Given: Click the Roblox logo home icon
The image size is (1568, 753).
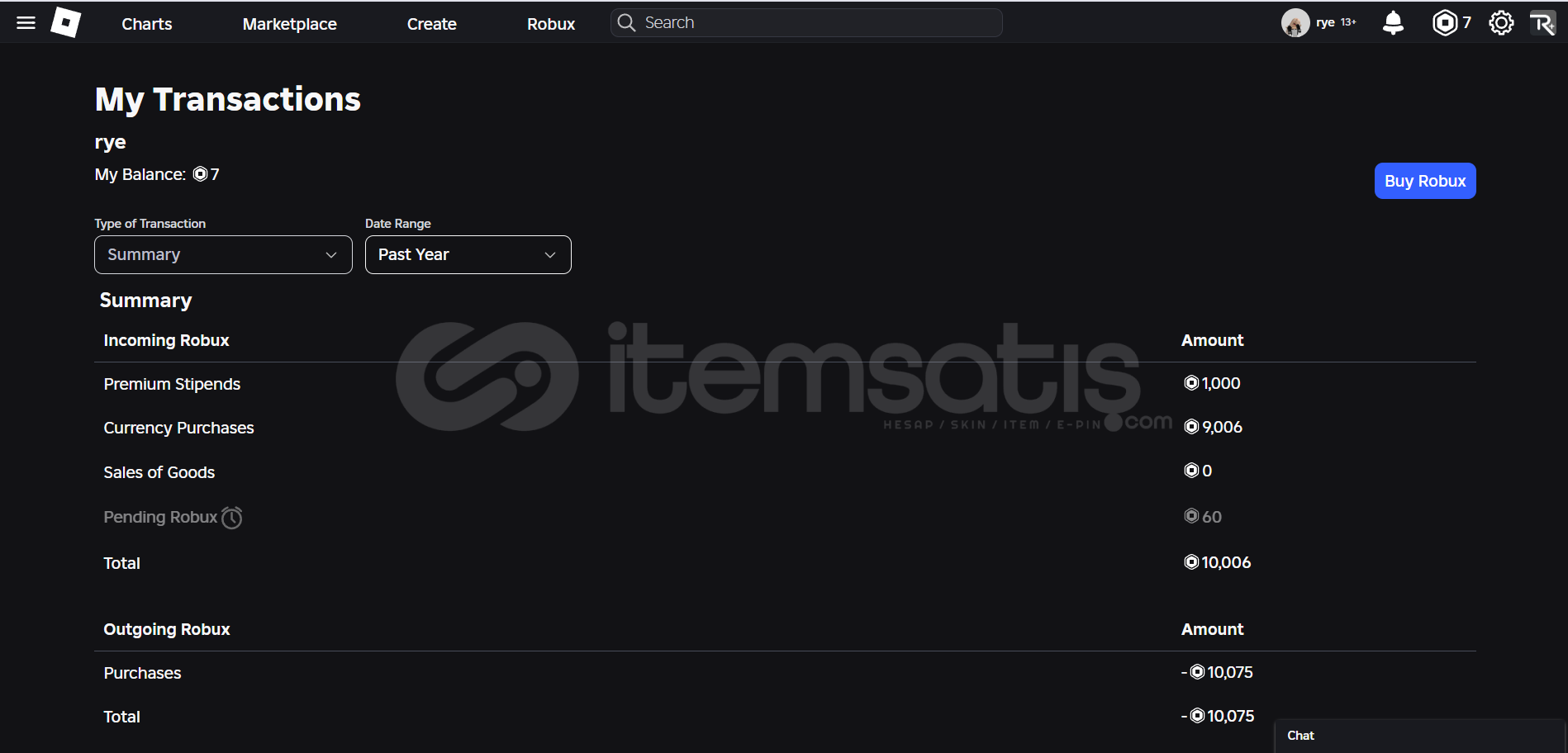Looking at the screenshot, I should tap(65, 22).
